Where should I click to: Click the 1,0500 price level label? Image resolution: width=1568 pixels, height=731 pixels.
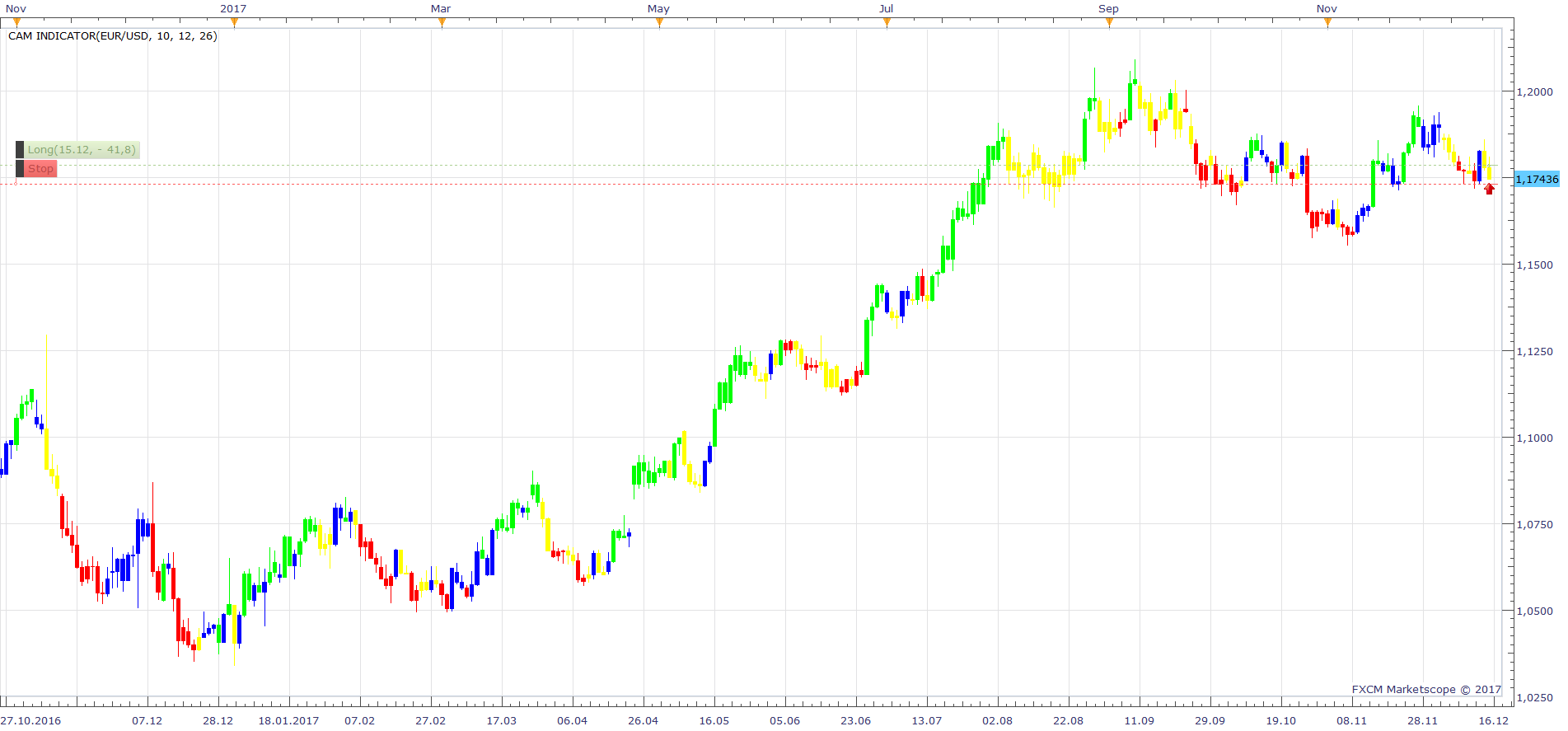[x=1534, y=611]
